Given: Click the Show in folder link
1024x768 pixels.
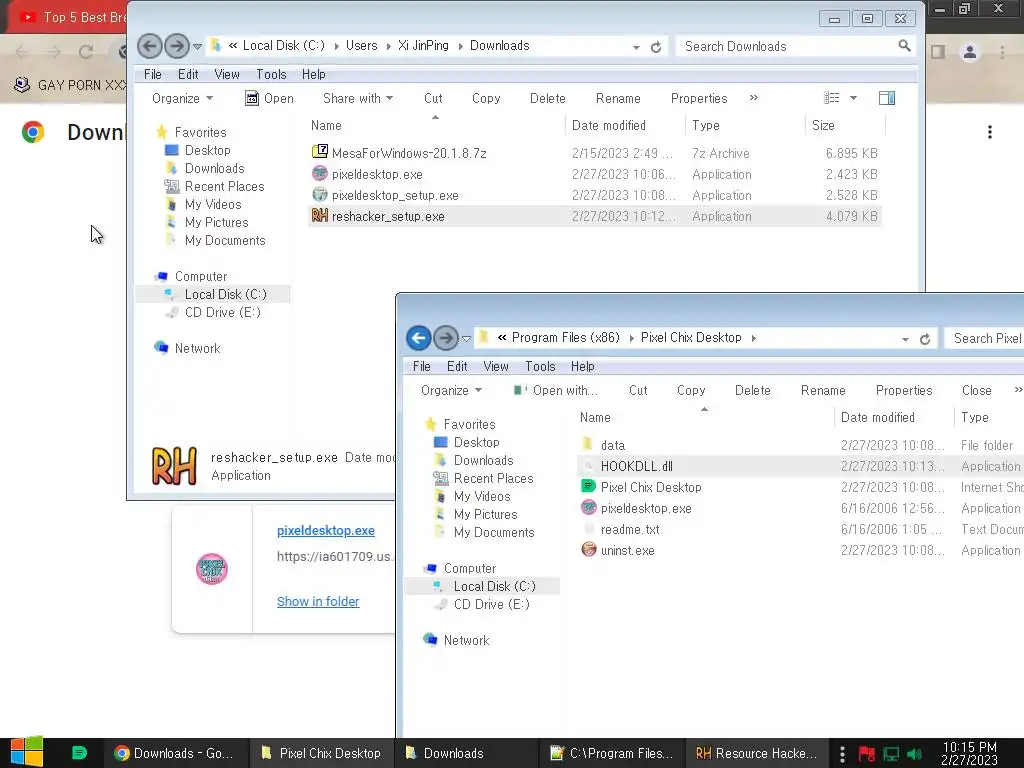Looking at the screenshot, I should tap(318, 601).
